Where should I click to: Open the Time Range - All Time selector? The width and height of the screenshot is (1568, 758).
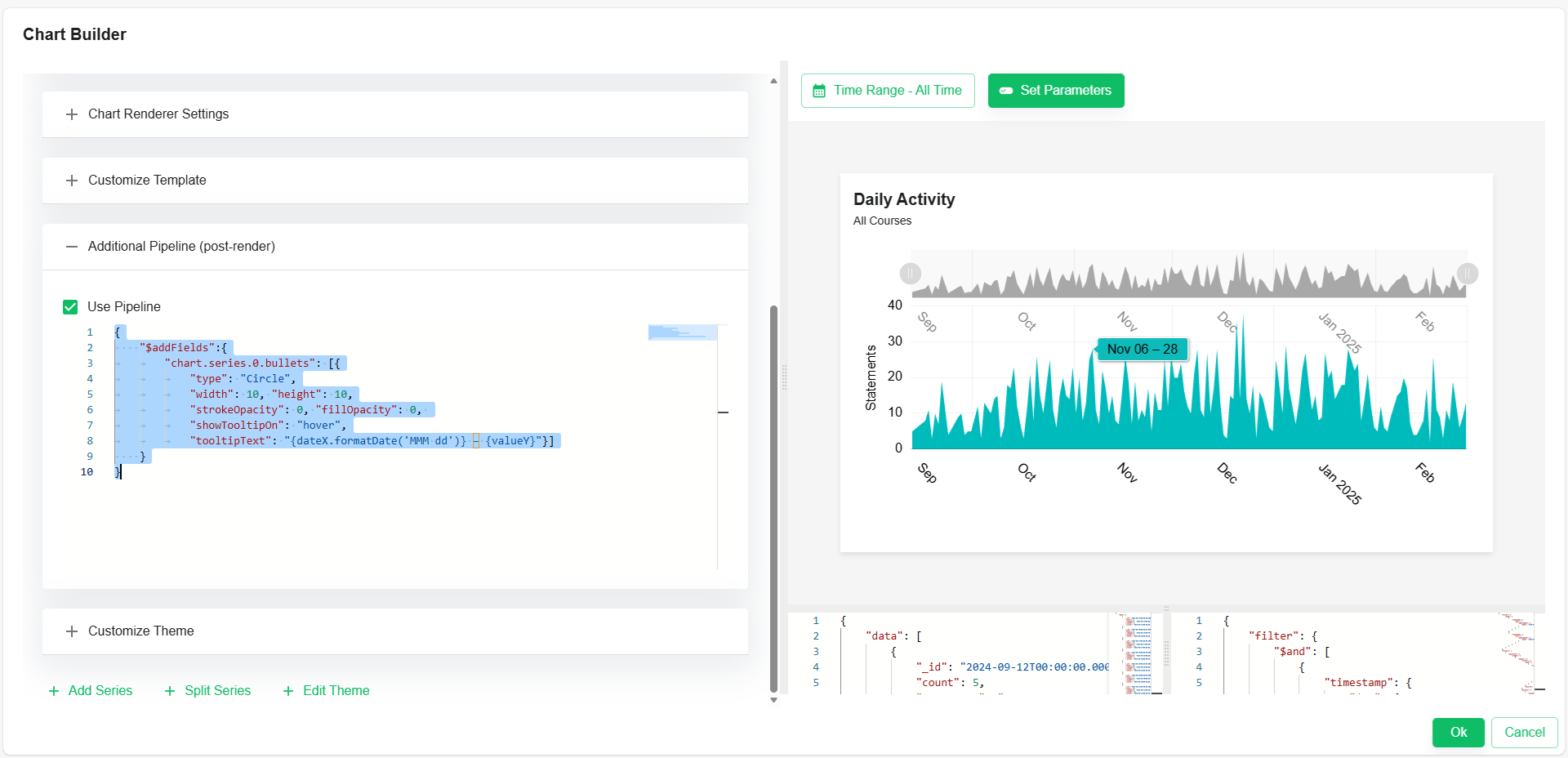pyautogui.click(x=888, y=91)
